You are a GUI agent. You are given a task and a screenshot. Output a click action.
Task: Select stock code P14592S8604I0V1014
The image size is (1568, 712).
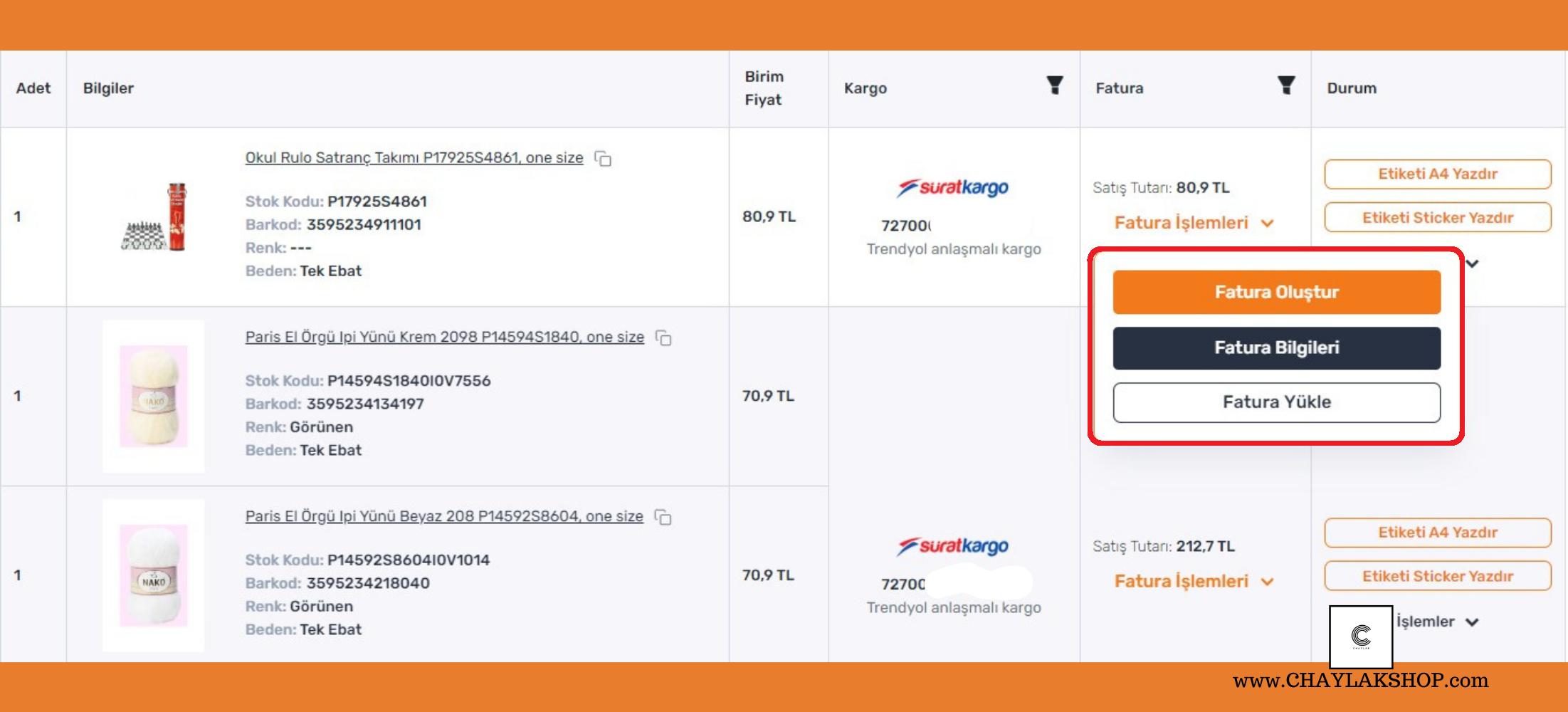[x=409, y=561]
